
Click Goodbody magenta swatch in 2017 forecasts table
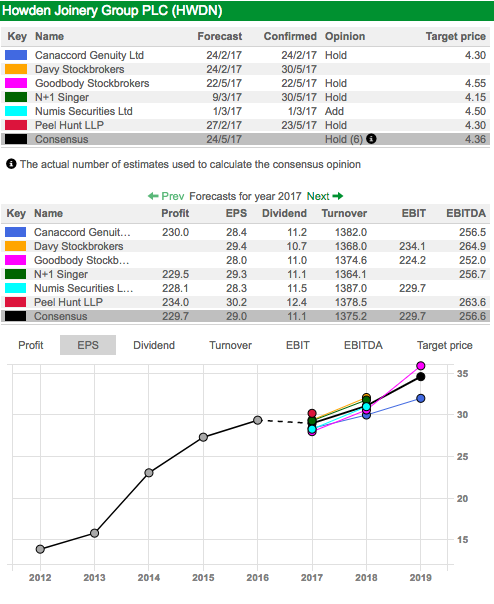pos(15,260)
